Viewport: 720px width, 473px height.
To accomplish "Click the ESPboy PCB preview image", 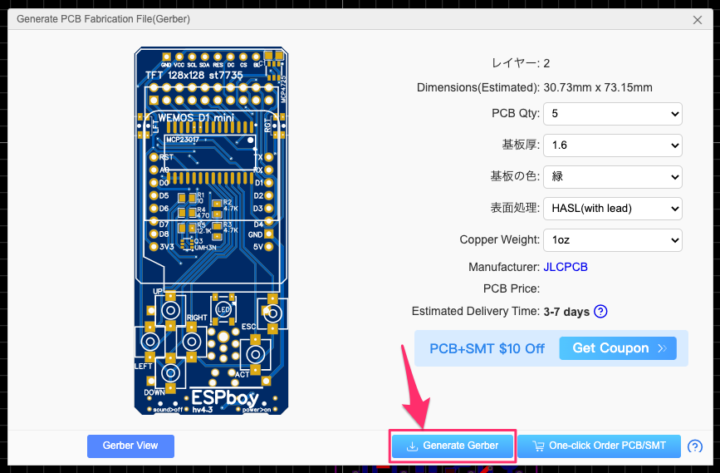I will (x=212, y=230).
